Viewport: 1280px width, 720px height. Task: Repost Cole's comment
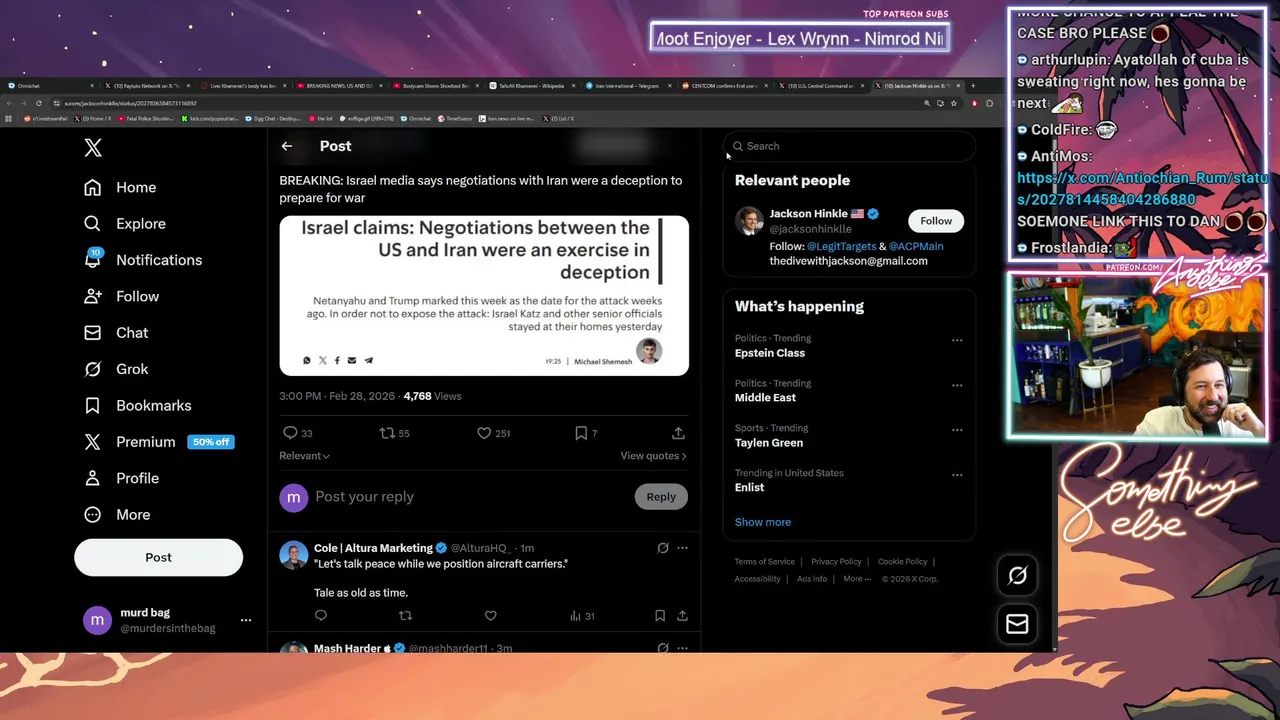point(405,616)
